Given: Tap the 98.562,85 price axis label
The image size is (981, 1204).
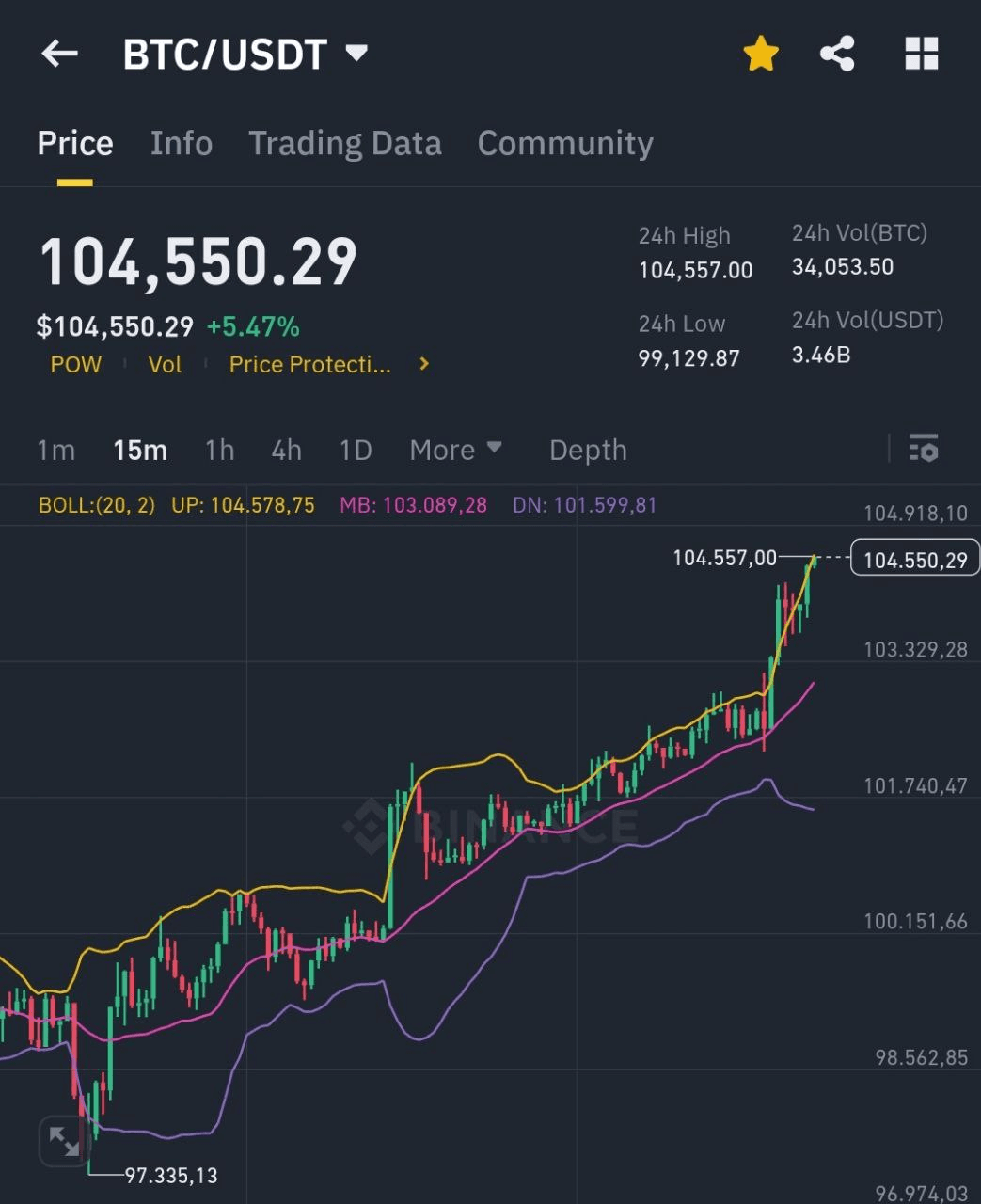Looking at the screenshot, I should pyautogui.click(x=922, y=1057).
